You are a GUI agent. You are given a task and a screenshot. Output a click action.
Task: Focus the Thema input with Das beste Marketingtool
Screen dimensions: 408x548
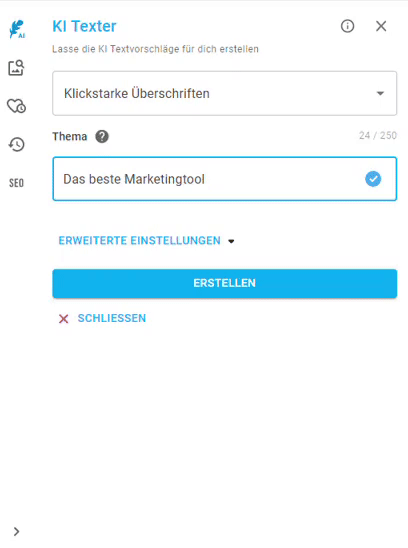pos(224,179)
